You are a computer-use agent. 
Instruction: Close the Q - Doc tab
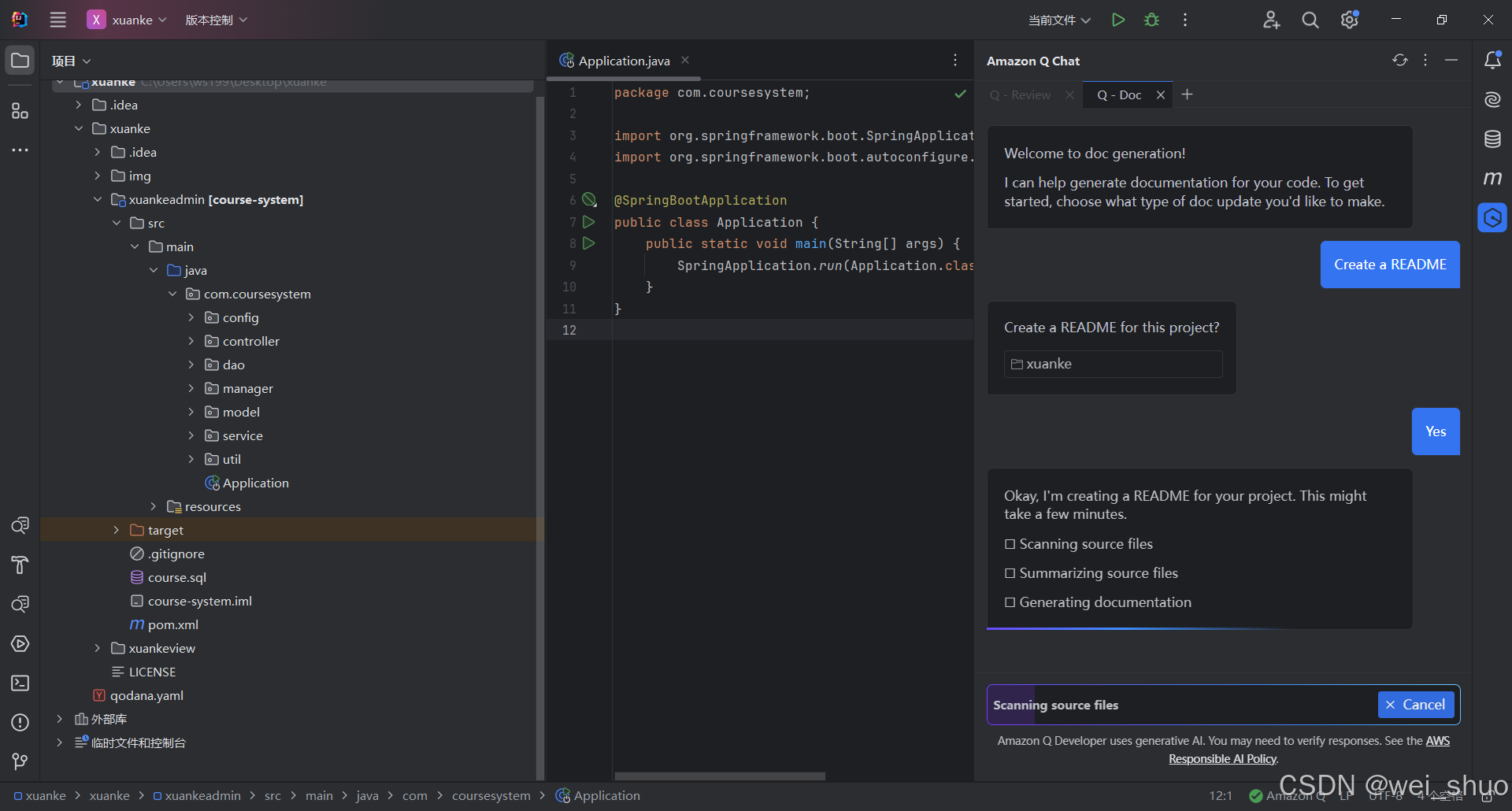point(1160,94)
